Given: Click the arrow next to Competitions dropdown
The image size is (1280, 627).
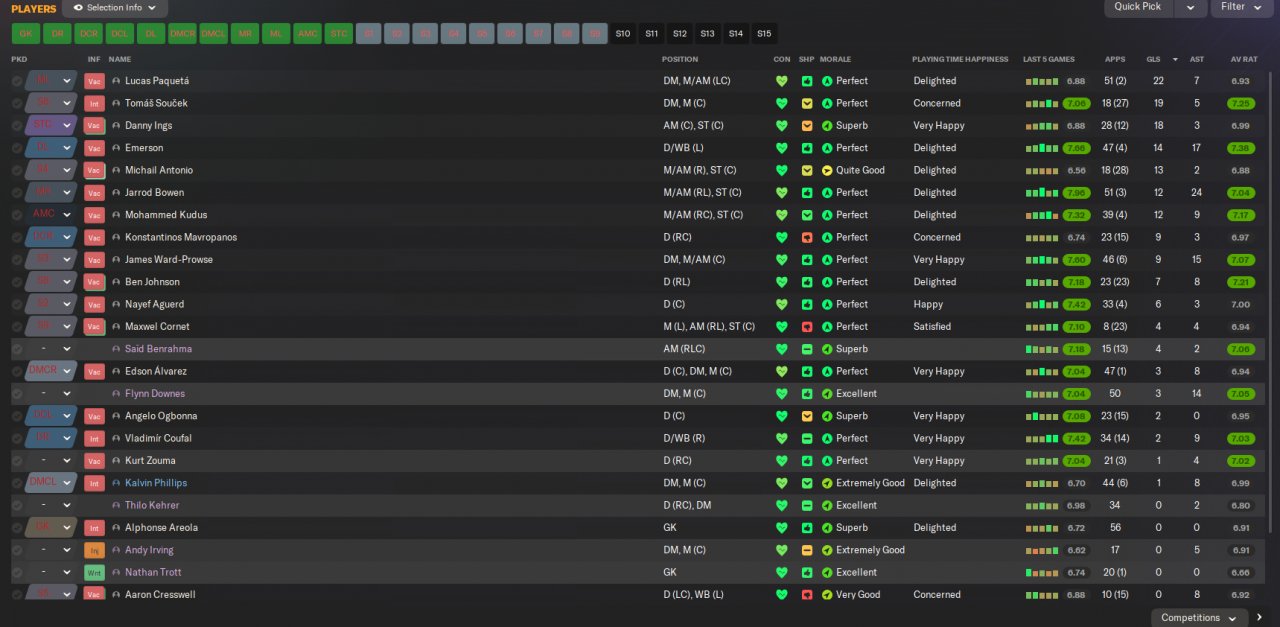Looking at the screenshot, I should tap(1260, 618).
